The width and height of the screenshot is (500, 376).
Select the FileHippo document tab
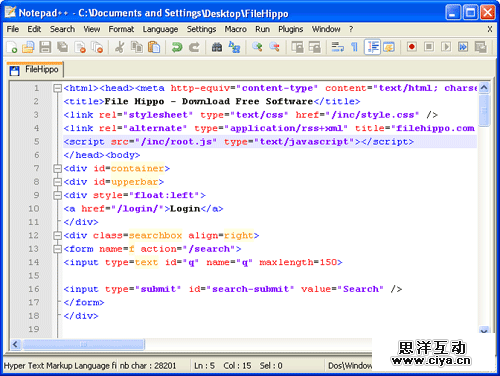(35, 69)
